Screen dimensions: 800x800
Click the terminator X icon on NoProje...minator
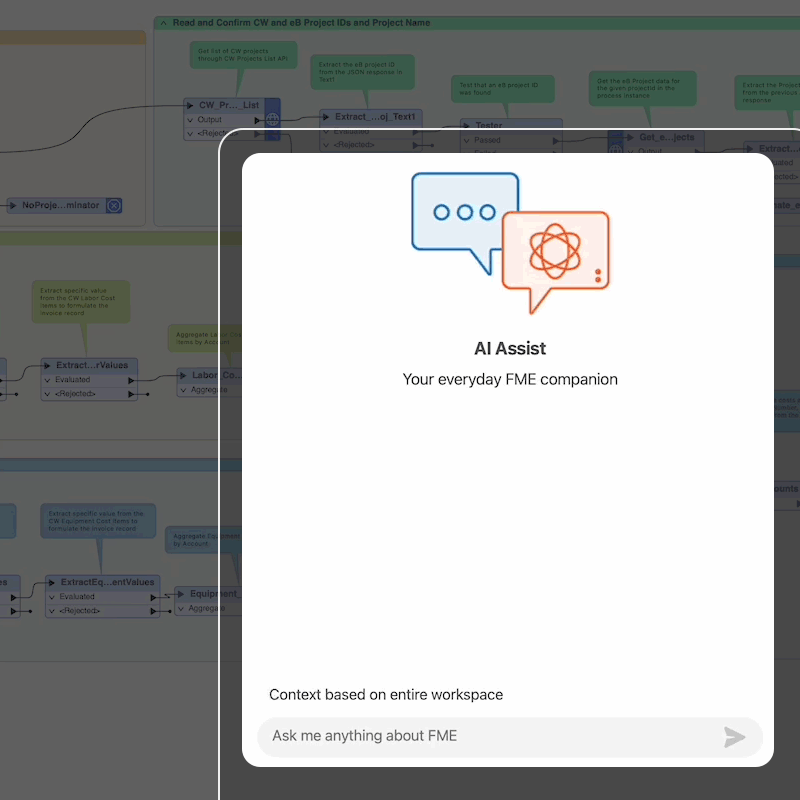(114, 206)
